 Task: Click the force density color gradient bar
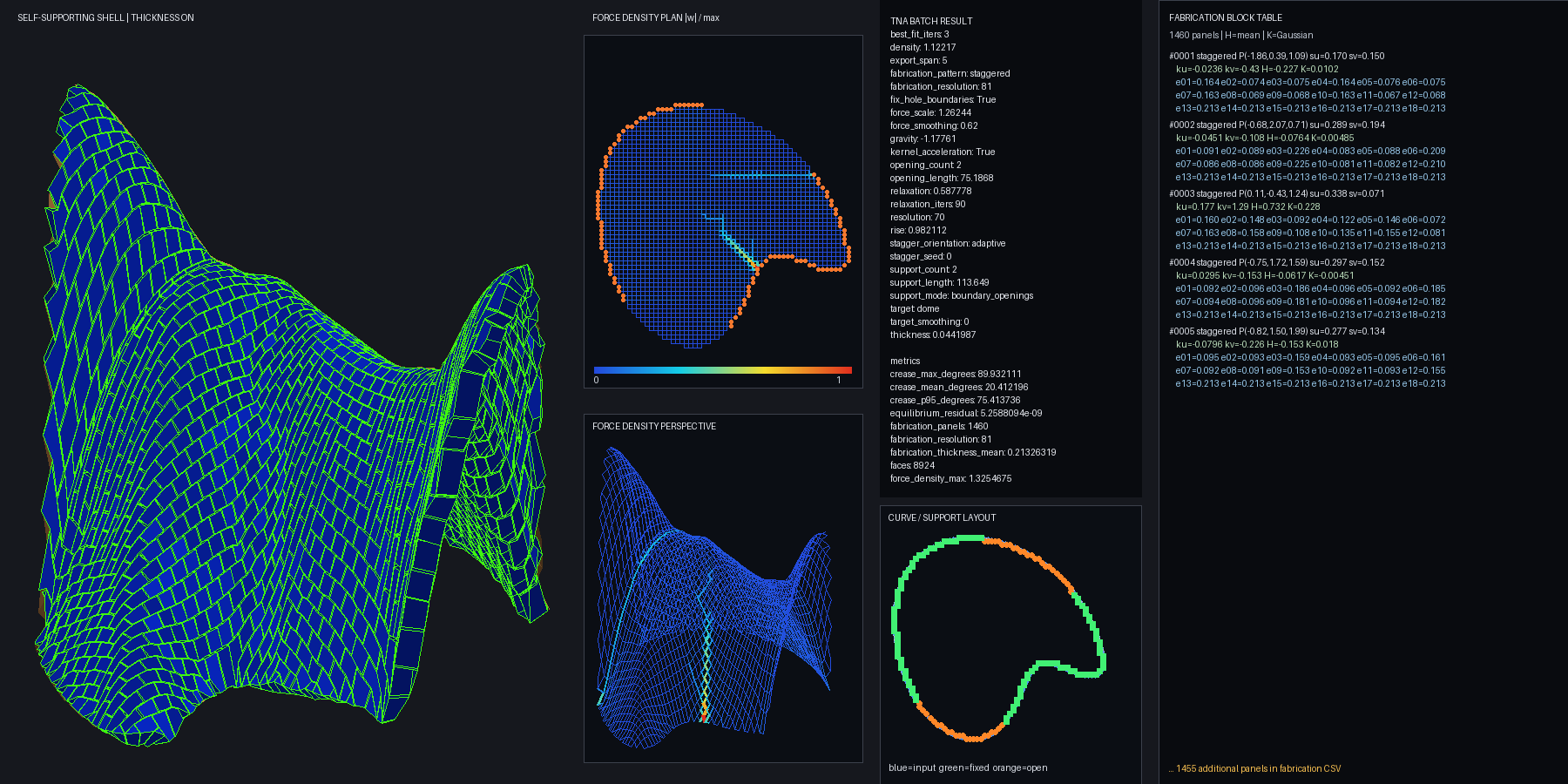click(x=723, y=370)
